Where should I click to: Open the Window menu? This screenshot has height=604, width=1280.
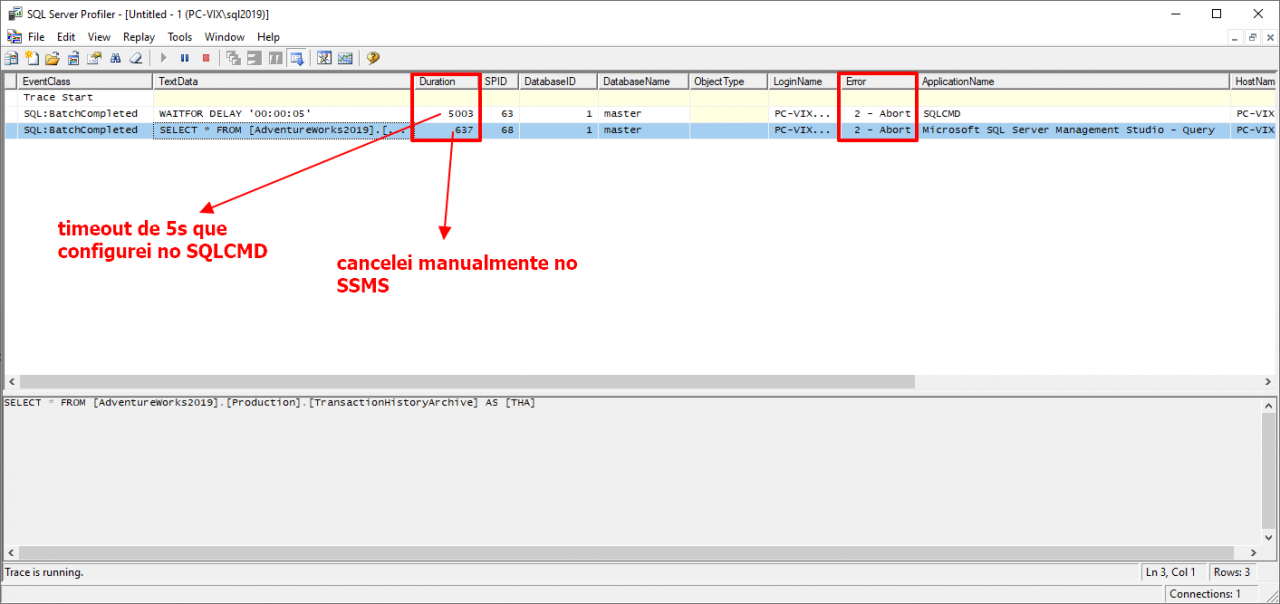point(224,36)
